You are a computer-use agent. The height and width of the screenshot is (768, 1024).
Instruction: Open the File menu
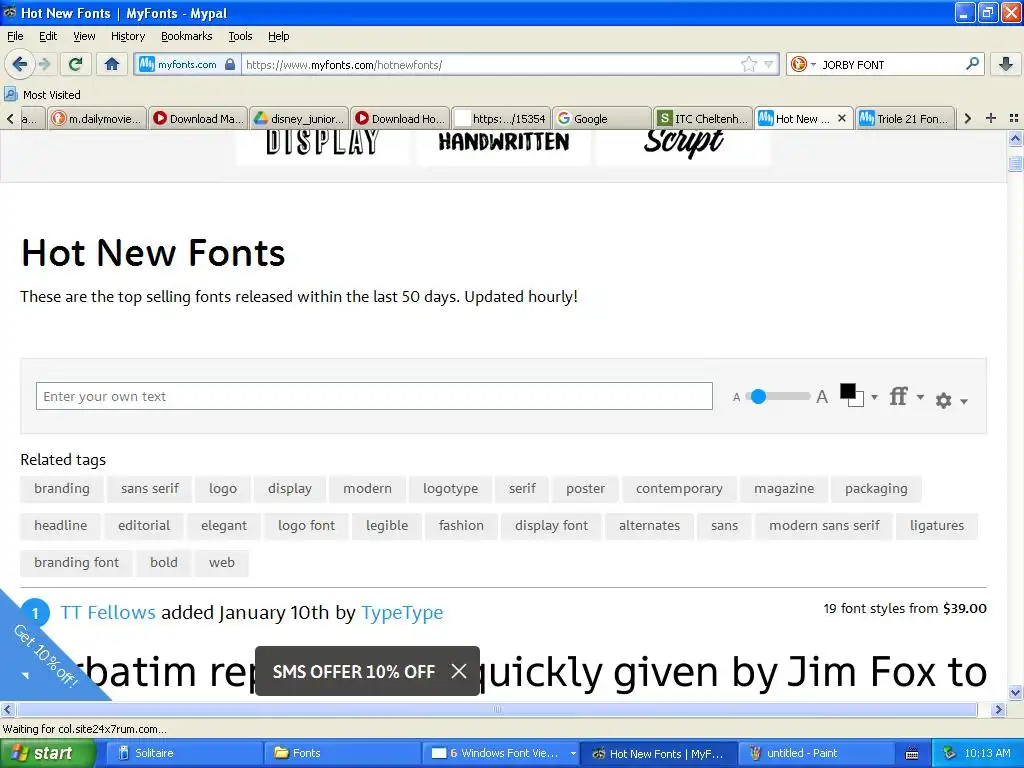point(15,36)
